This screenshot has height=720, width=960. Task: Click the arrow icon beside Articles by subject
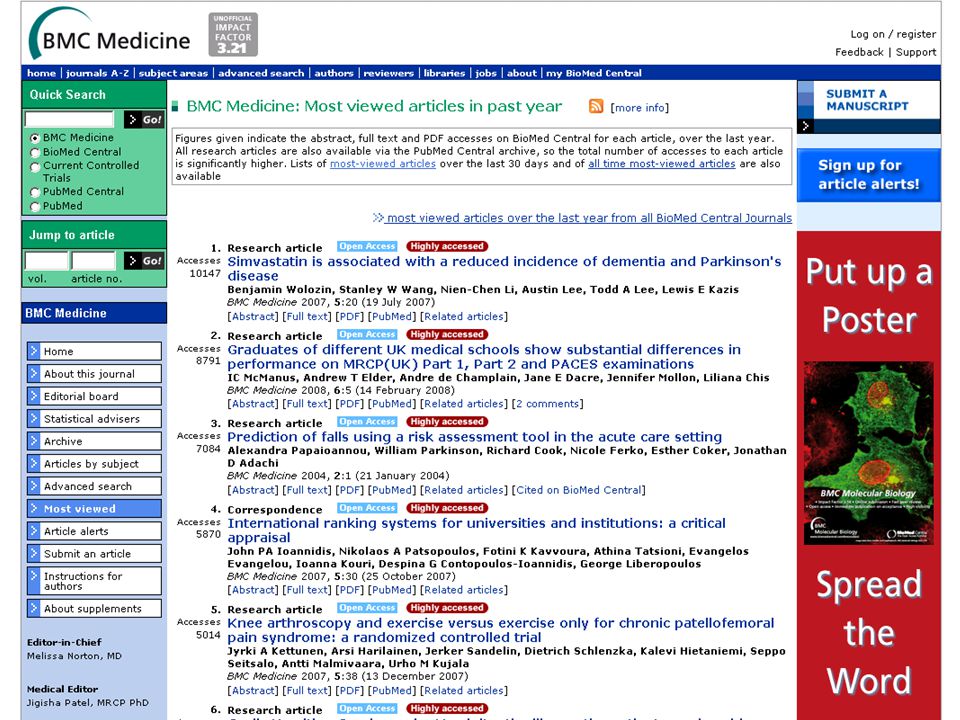[x=34, y=463]
